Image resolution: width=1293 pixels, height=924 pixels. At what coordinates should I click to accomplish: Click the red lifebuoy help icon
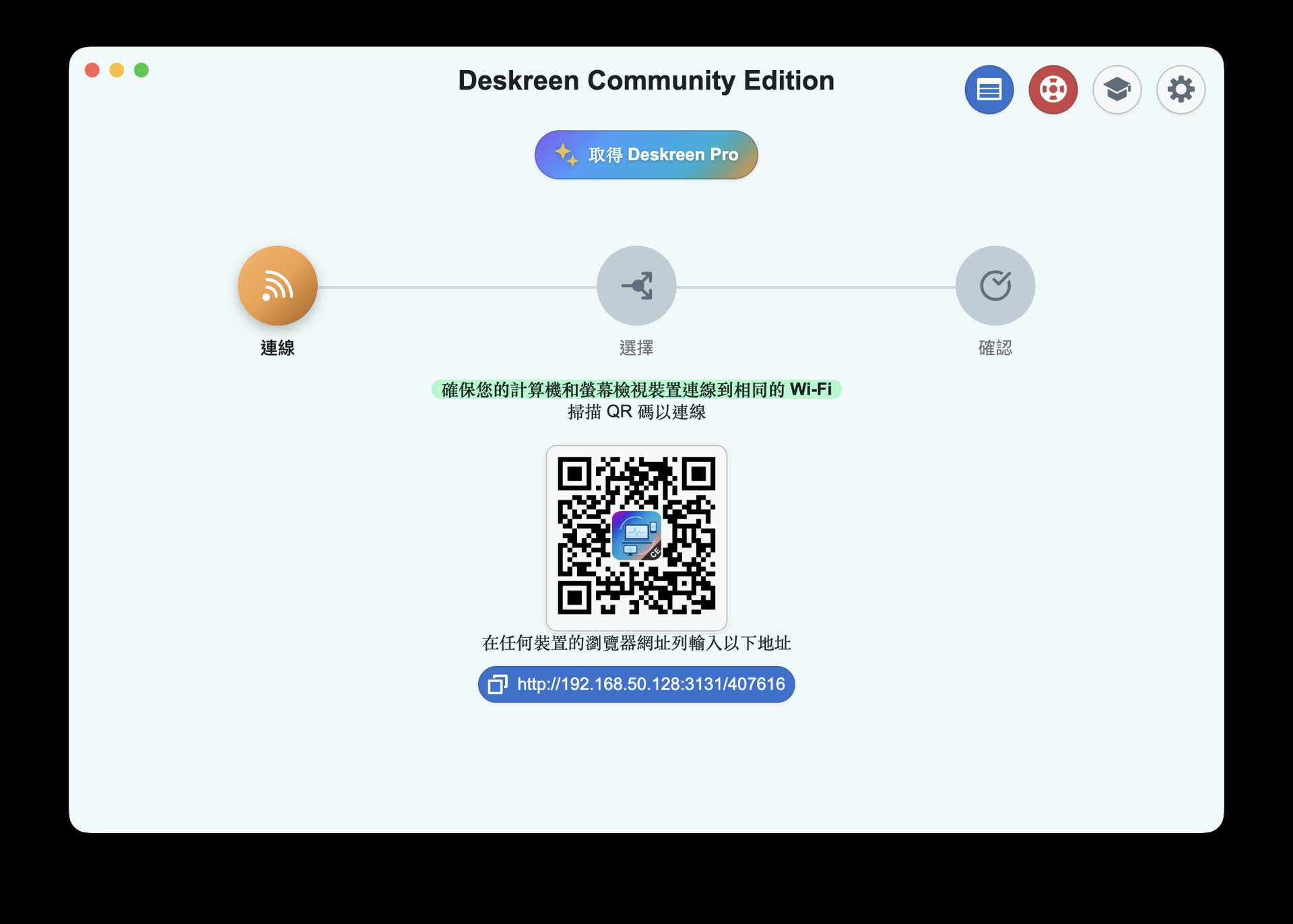(x=1053, y=90)
